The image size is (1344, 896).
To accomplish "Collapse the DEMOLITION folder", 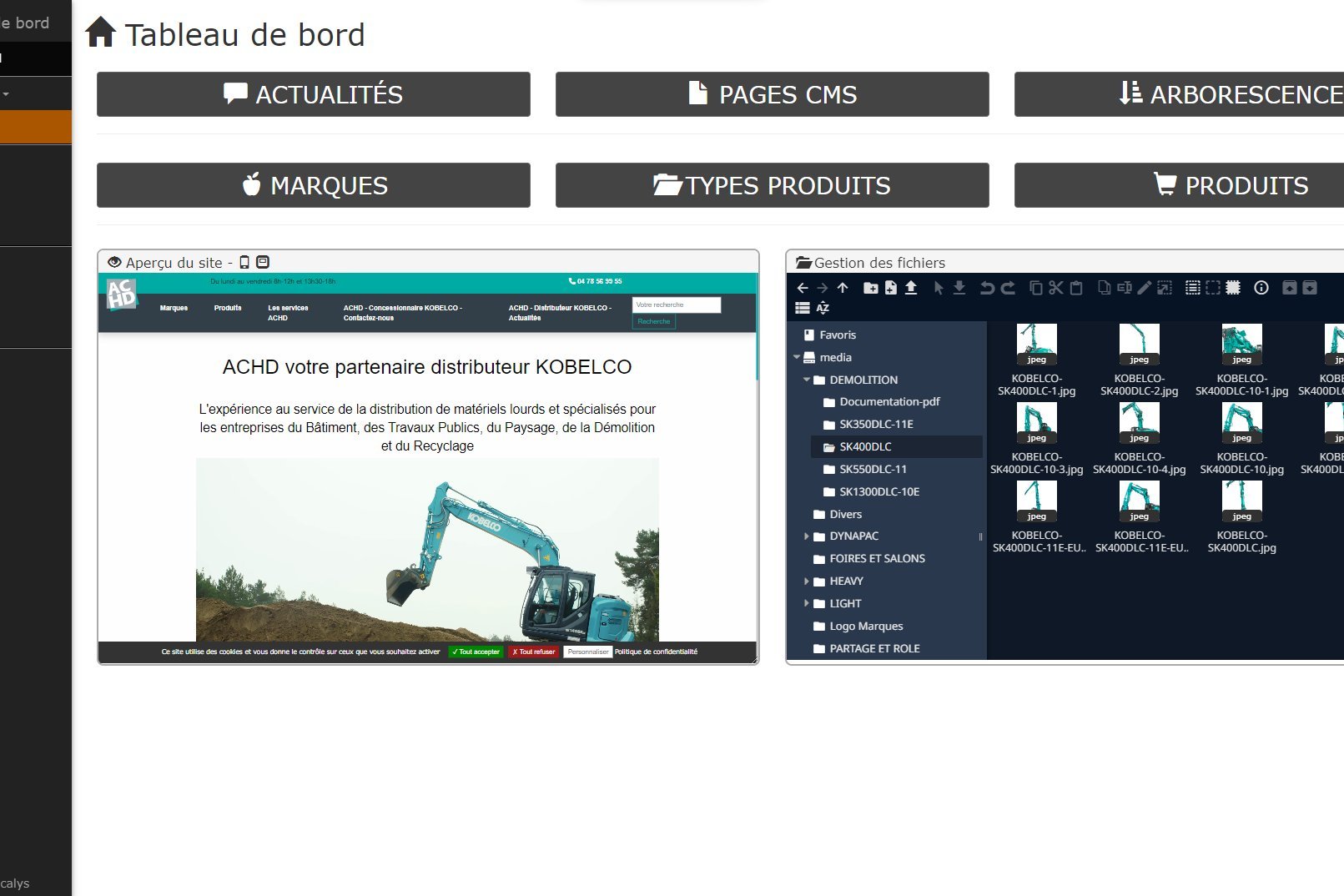I will click(807, 380).
